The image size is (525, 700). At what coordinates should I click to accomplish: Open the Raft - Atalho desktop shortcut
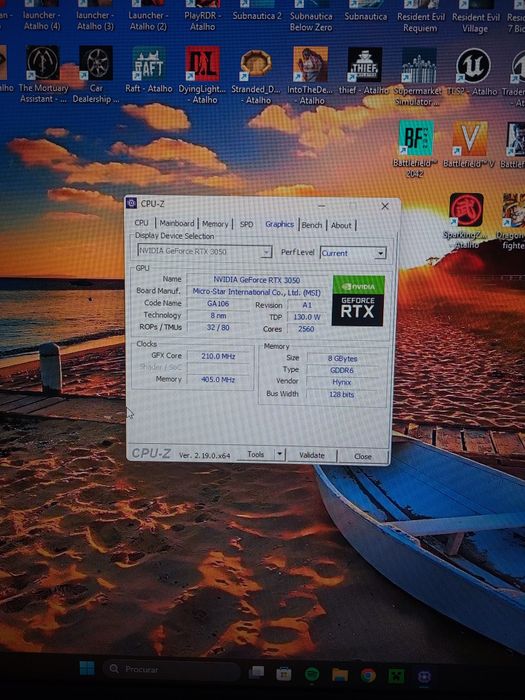[x=149, y=71]
